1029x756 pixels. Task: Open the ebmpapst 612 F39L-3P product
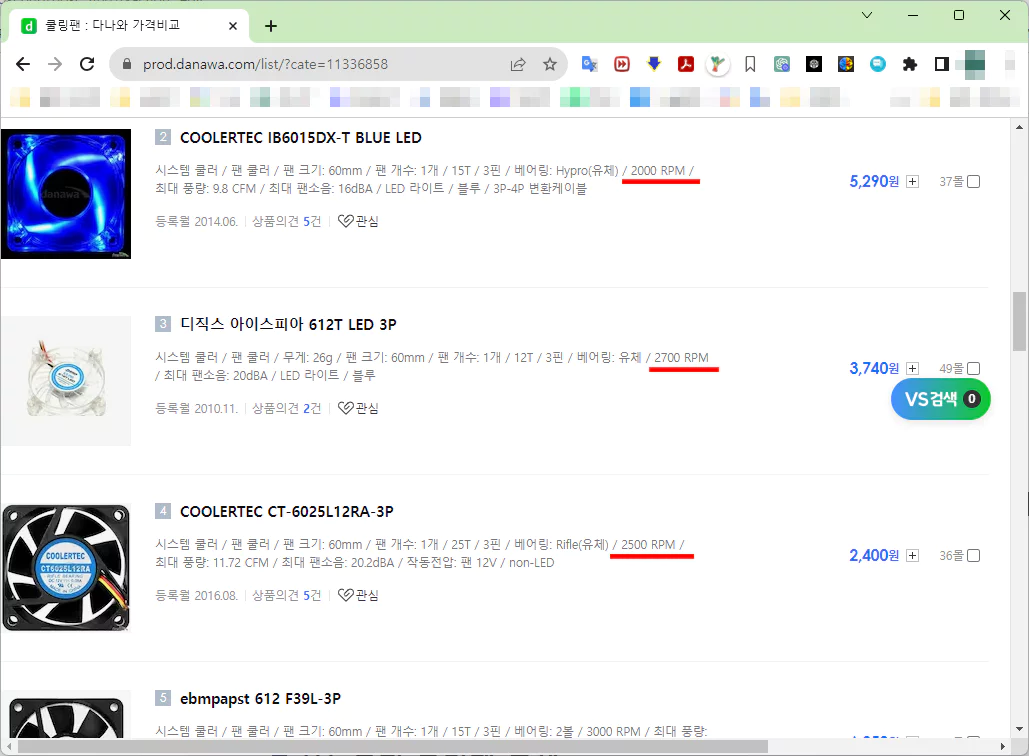[x=261, y=699]
